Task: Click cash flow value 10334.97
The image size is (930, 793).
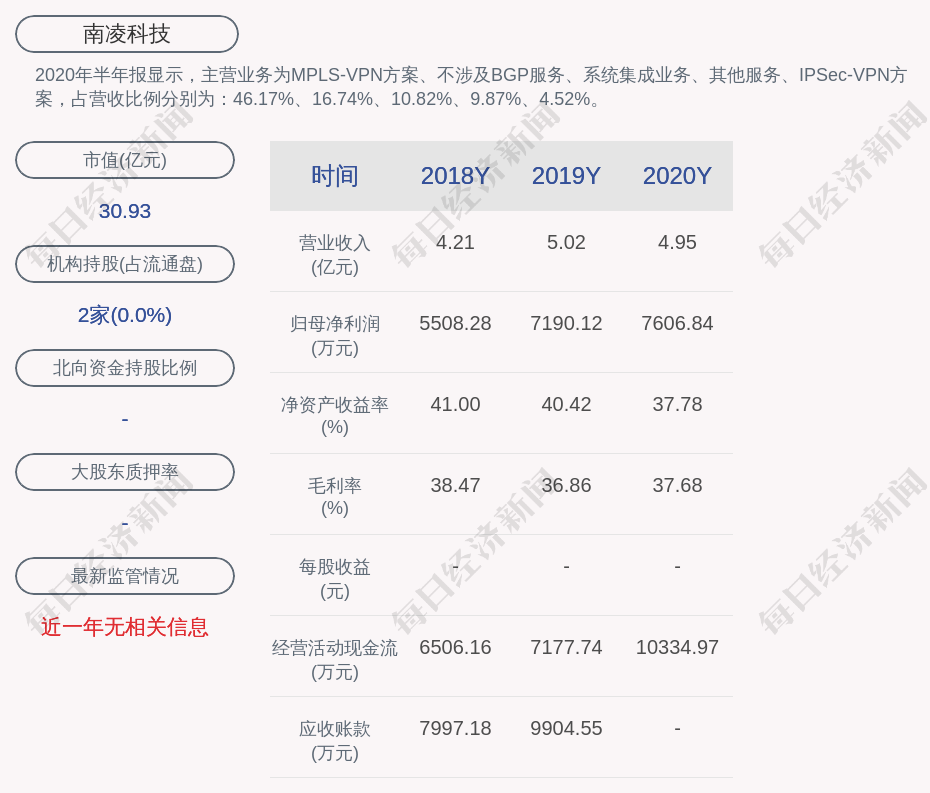Action: 677,647
